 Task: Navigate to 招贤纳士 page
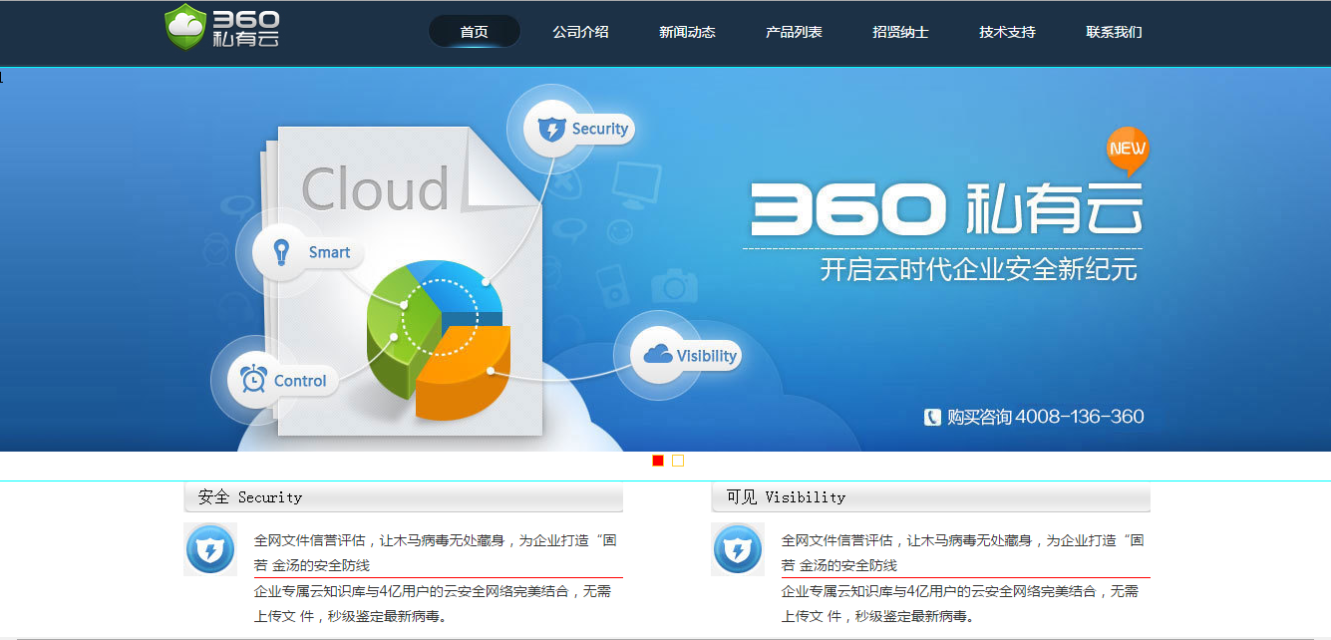pos(900,32)
